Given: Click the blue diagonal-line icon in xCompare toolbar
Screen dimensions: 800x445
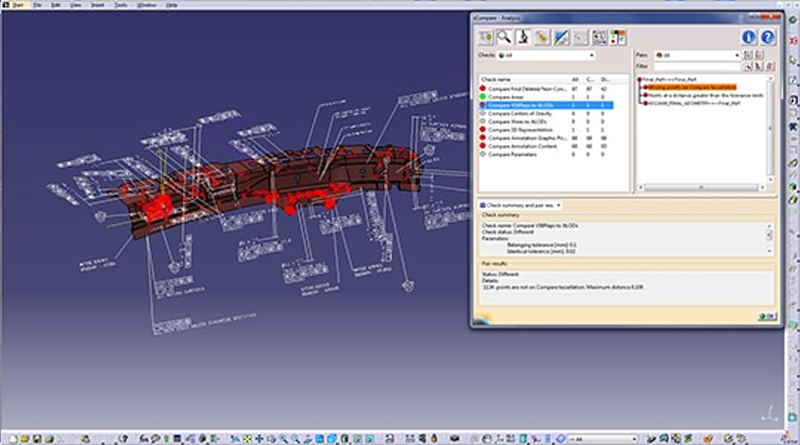Looking at the screenshot, I should pos(561,37).
